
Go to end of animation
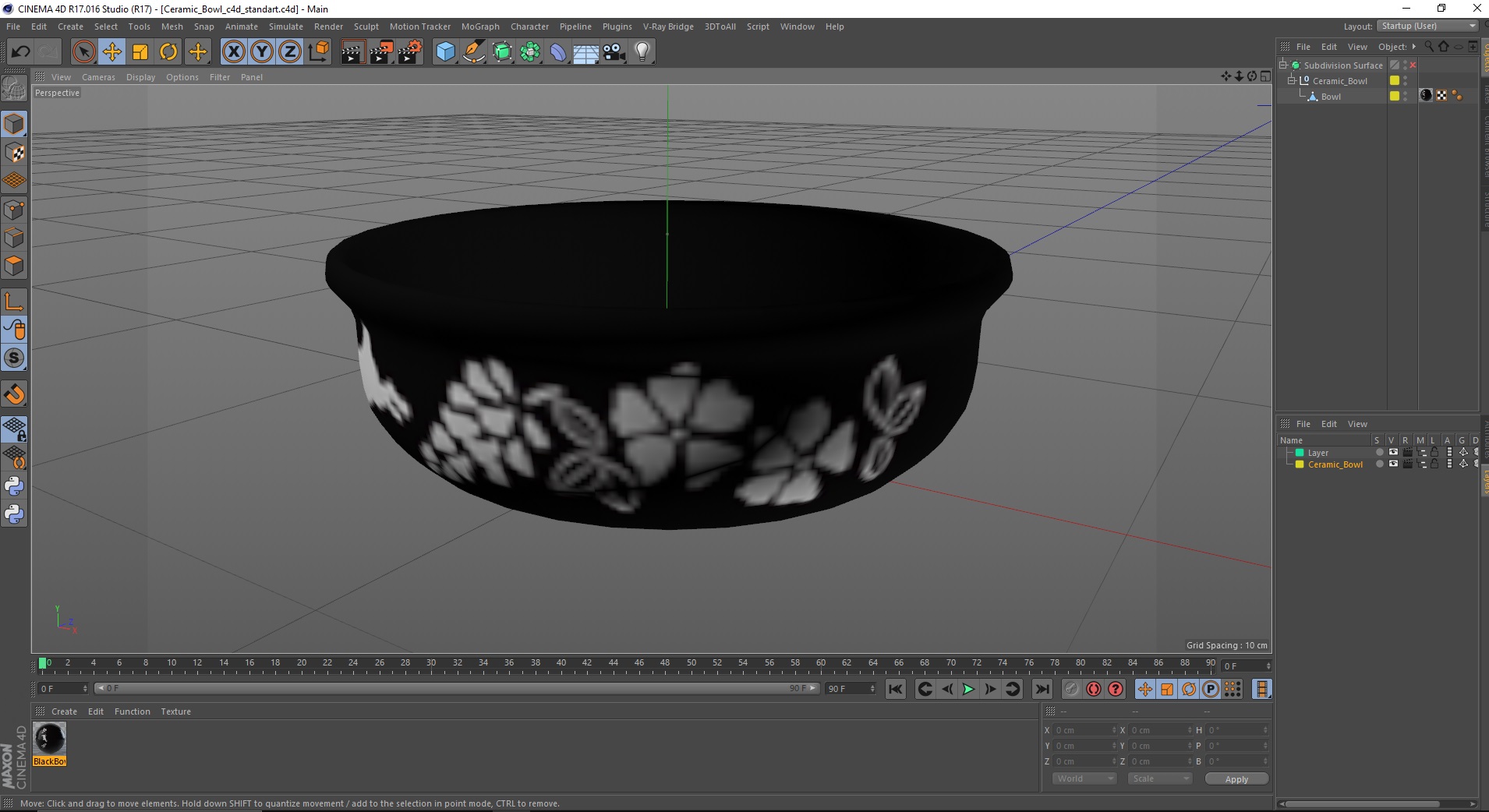[x=1042, y=689]
